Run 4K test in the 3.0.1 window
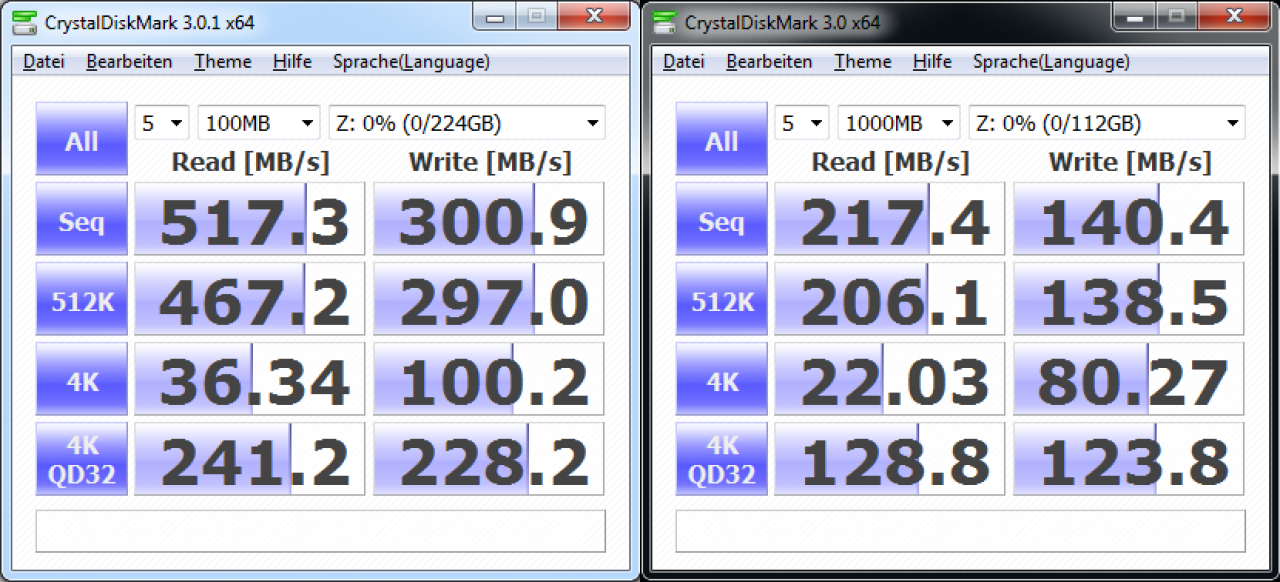 [82, 381]
